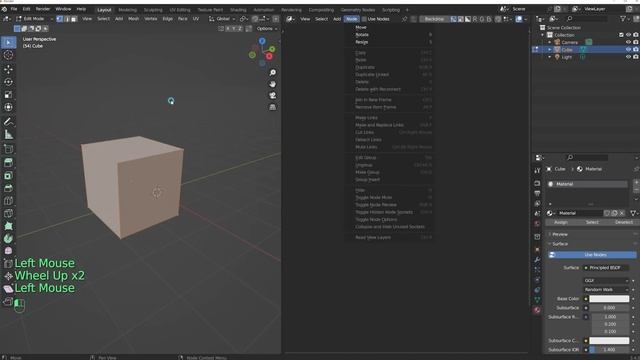Hide the Cube via its eye icon
640x360 pixels.
(x=628, y=49)
